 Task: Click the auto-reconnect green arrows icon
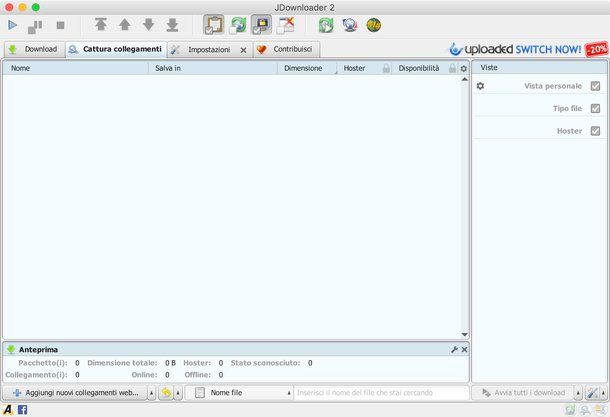(326, 25)
